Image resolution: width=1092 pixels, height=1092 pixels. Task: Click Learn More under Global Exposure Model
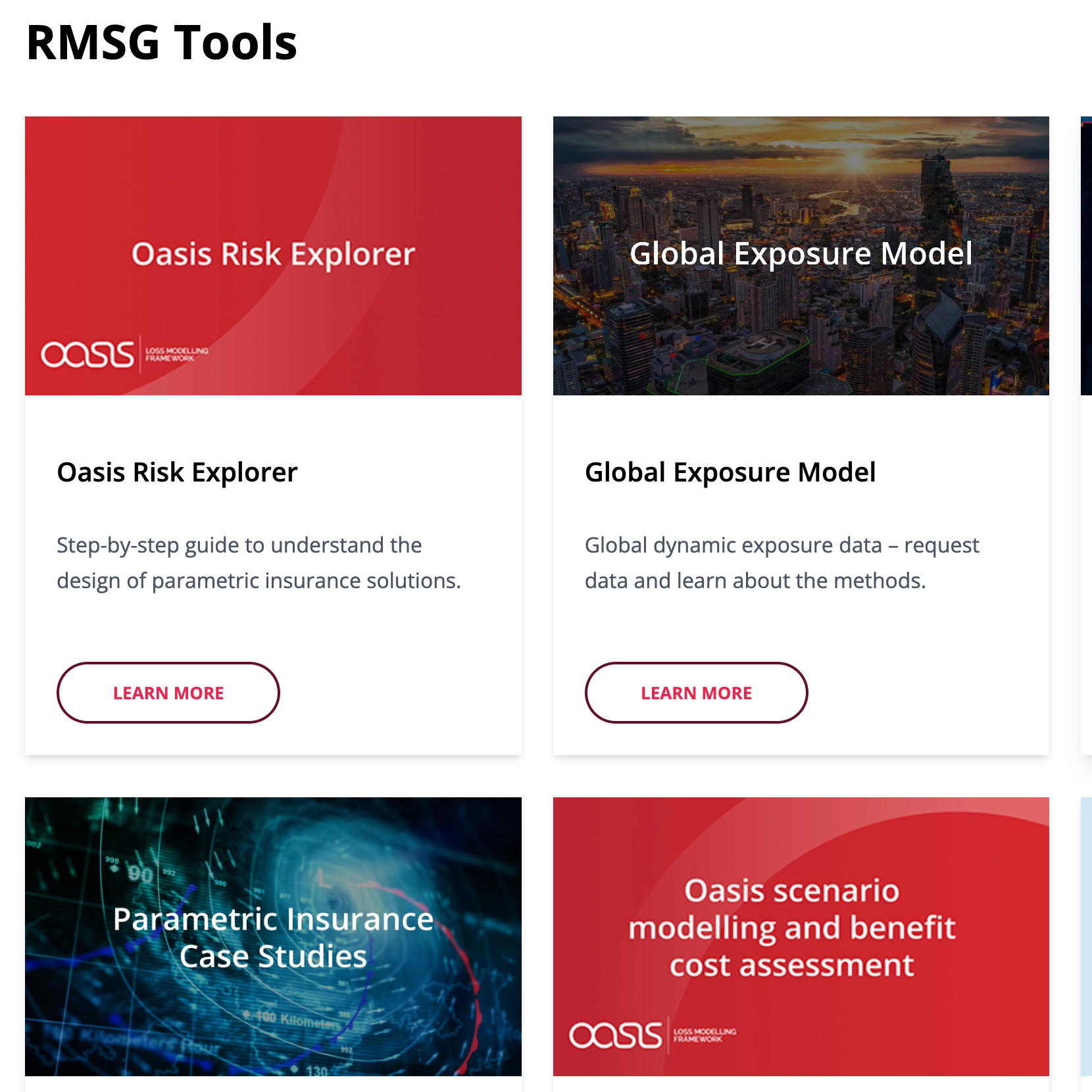pos(697,693)
